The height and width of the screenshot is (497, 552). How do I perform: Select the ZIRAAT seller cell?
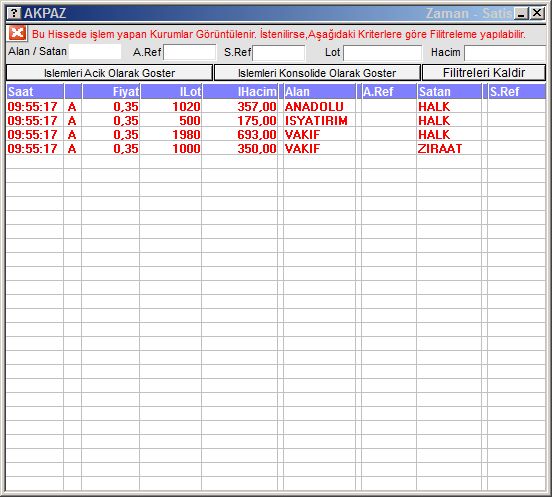[x=449, y=149]
